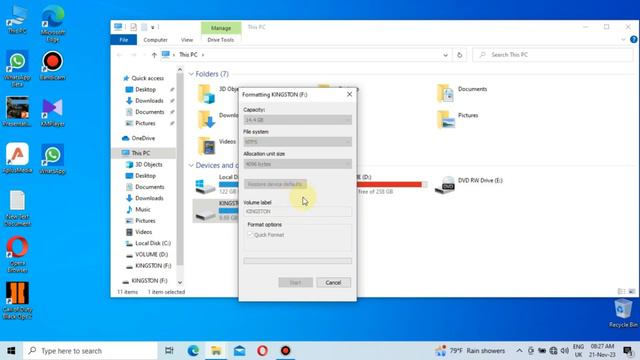This screenshot has height=360, width=640.
Task: Open Allocation unit size dropdown
Action: [x=298, y=164]
